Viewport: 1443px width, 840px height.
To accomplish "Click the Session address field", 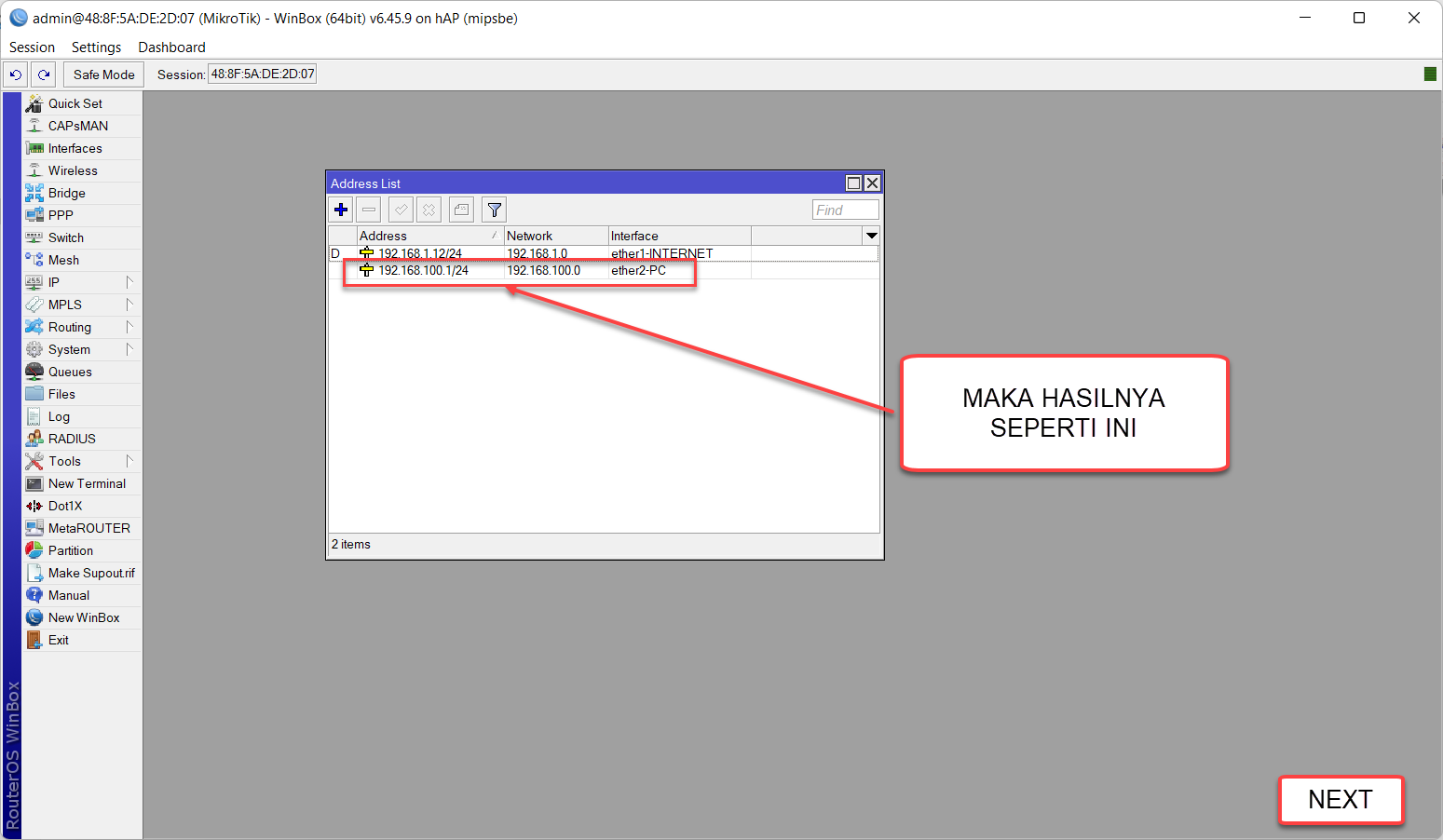I will coord(262,74).
